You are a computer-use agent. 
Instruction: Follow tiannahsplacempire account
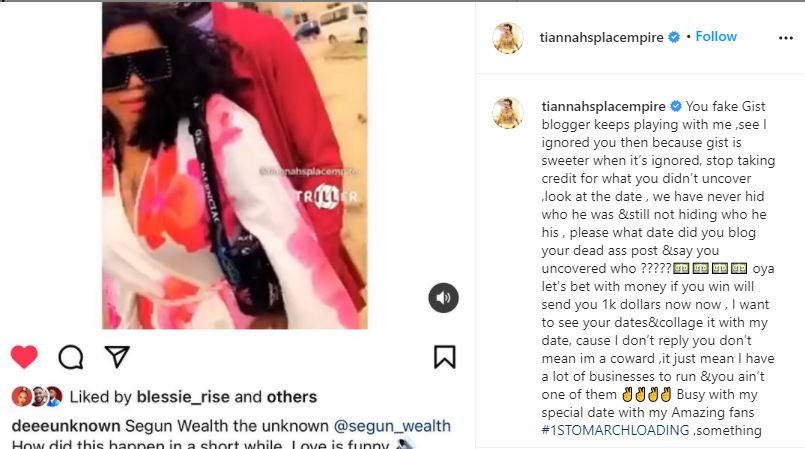pos(716,36)
